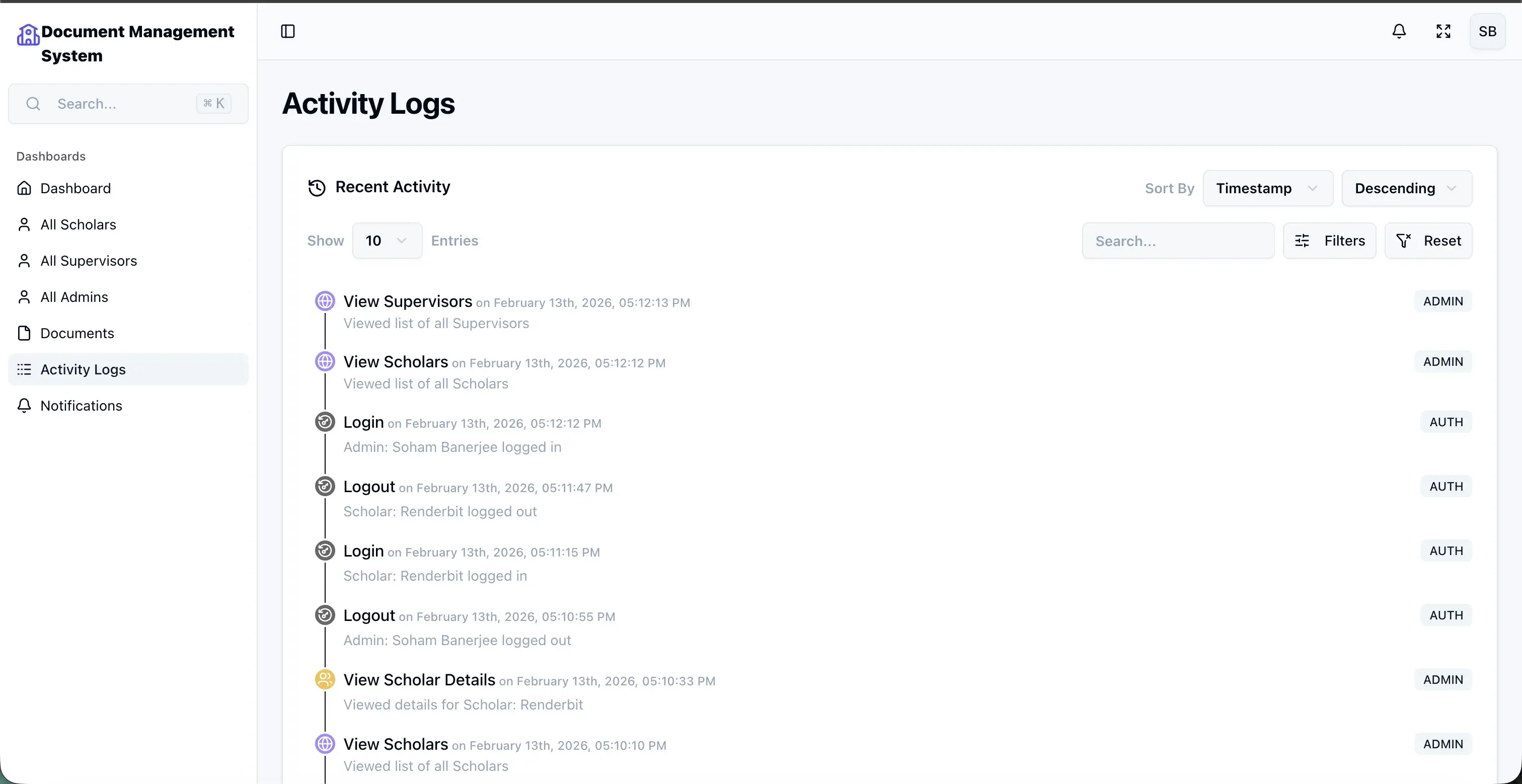Open notifications bell in top bar
The image size is (1522, 784).
(x=1399, y=31)
